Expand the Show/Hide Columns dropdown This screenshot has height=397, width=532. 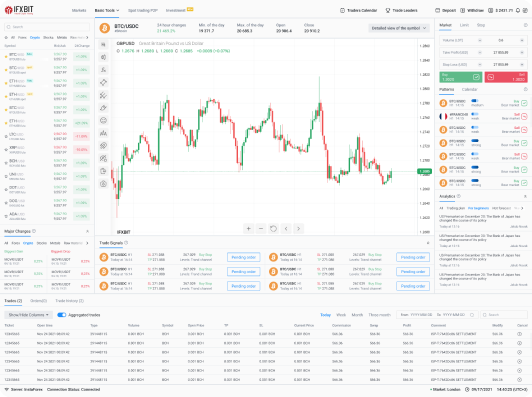pyautogui.click(x=28, y=315)
